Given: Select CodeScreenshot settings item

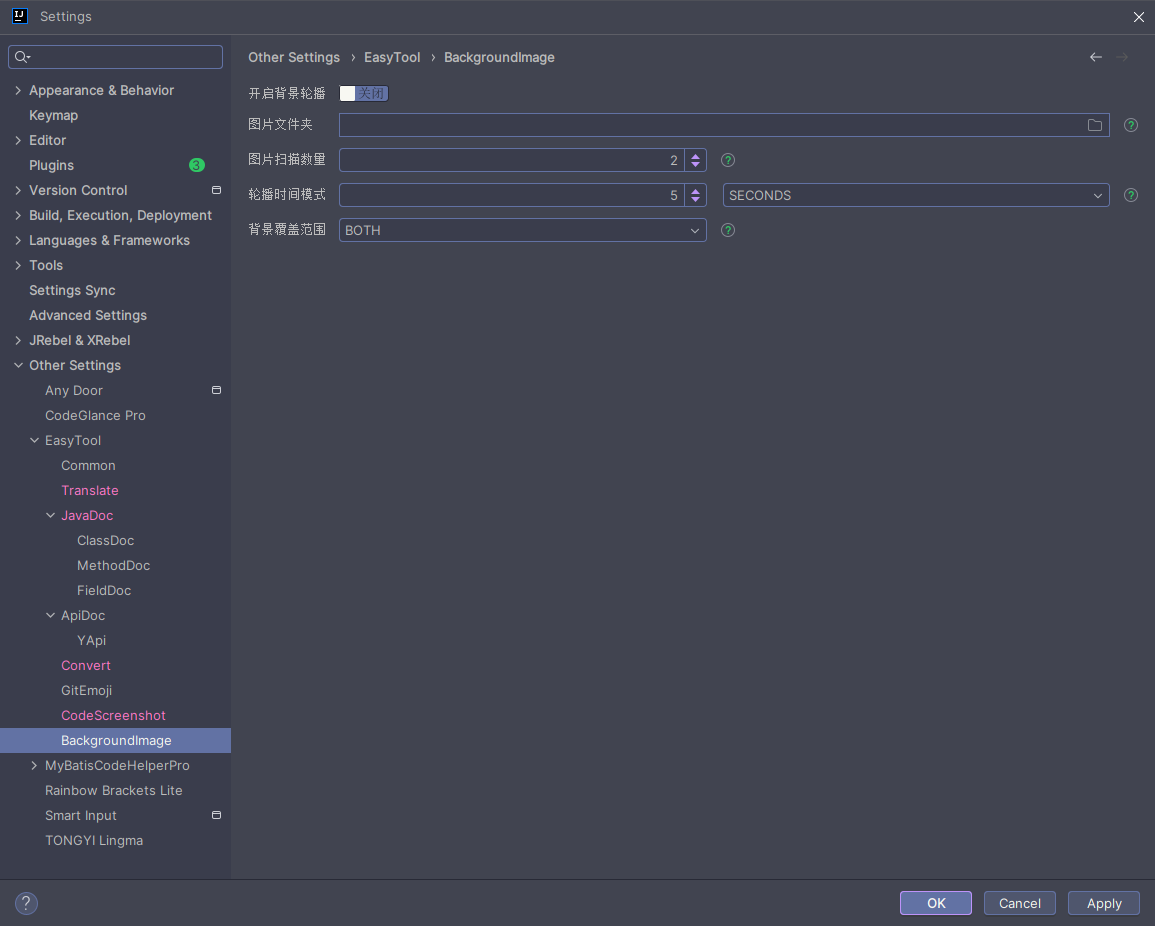Looking at the screenshot, I should click(113, 715).
